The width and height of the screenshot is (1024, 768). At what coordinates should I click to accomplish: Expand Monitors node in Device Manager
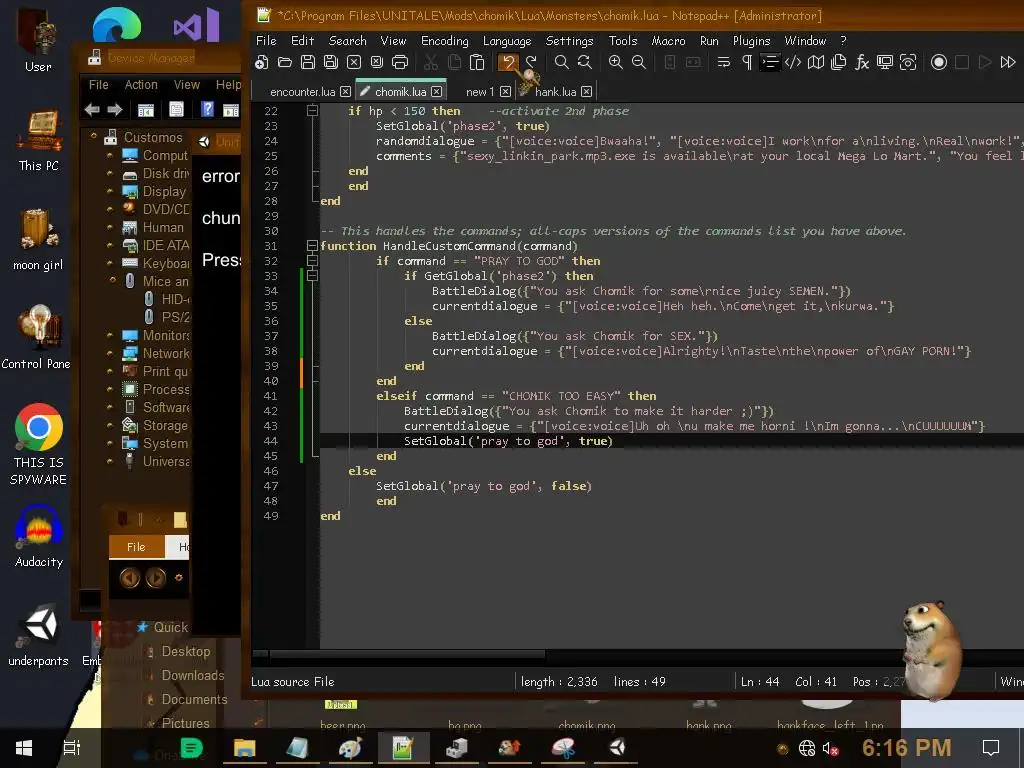click(110, 335)
